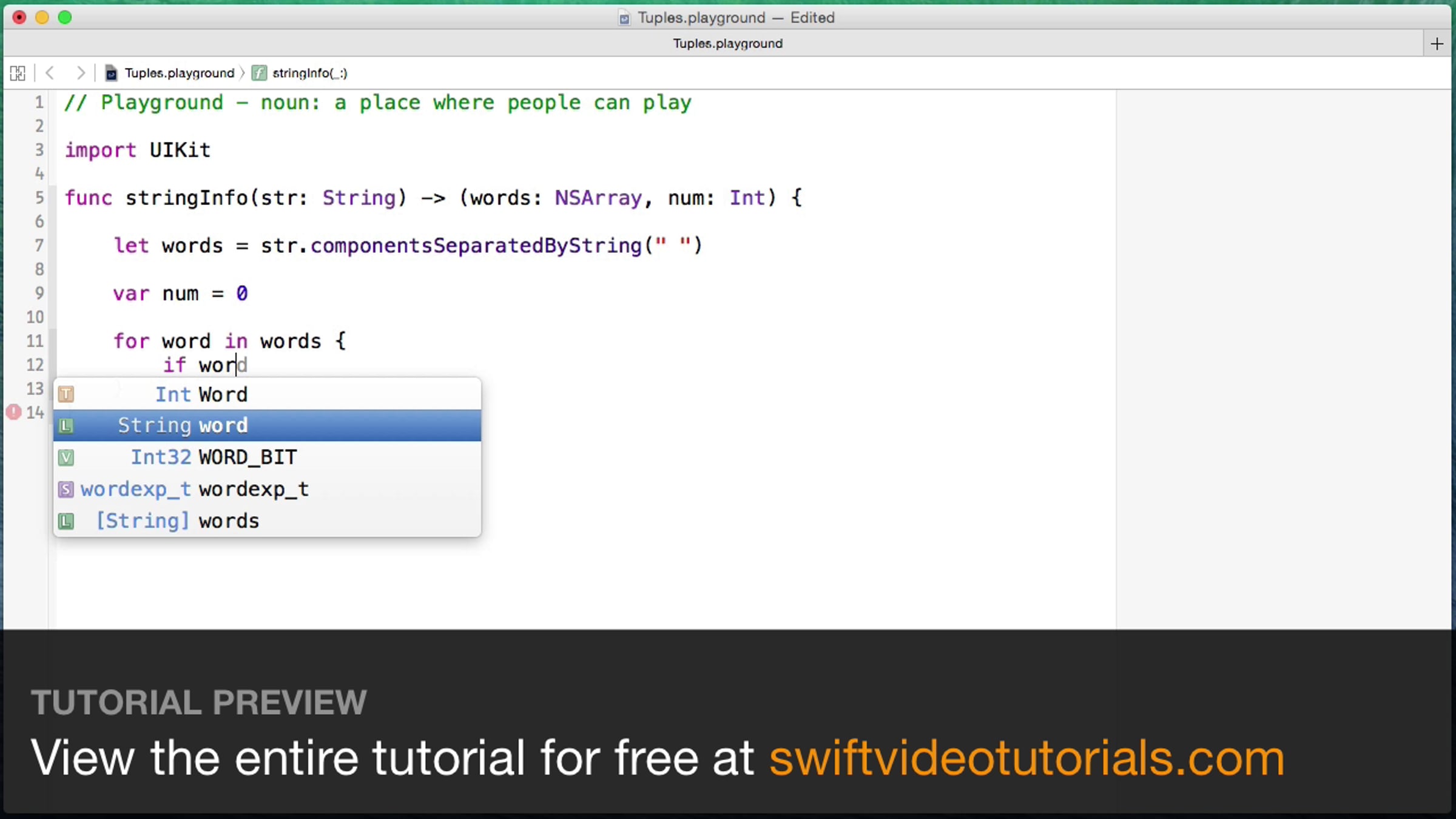Go forward with the right arrow
Viewport: 1456px width, 819px height.
[x=80, y=73]
